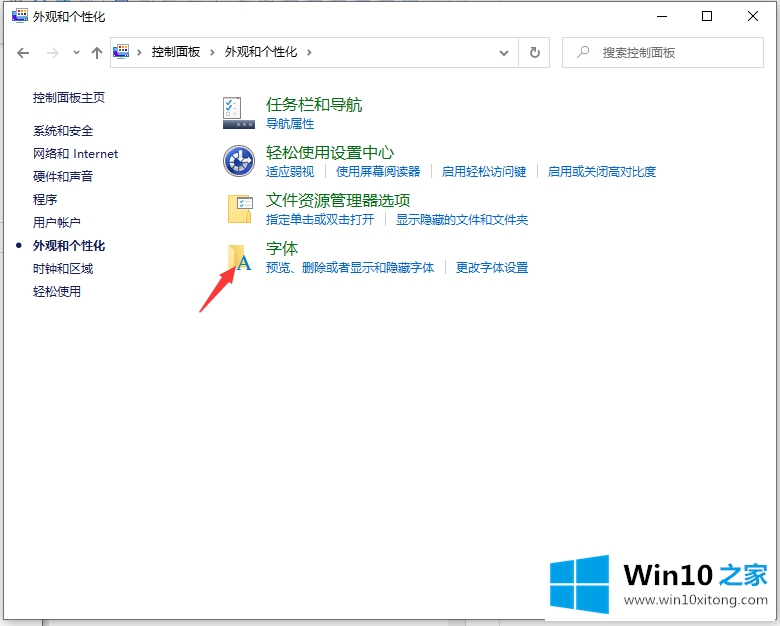Go forward with the forward arrow
The width and height of the screenshot is (780, 626).
click(53, 53)
